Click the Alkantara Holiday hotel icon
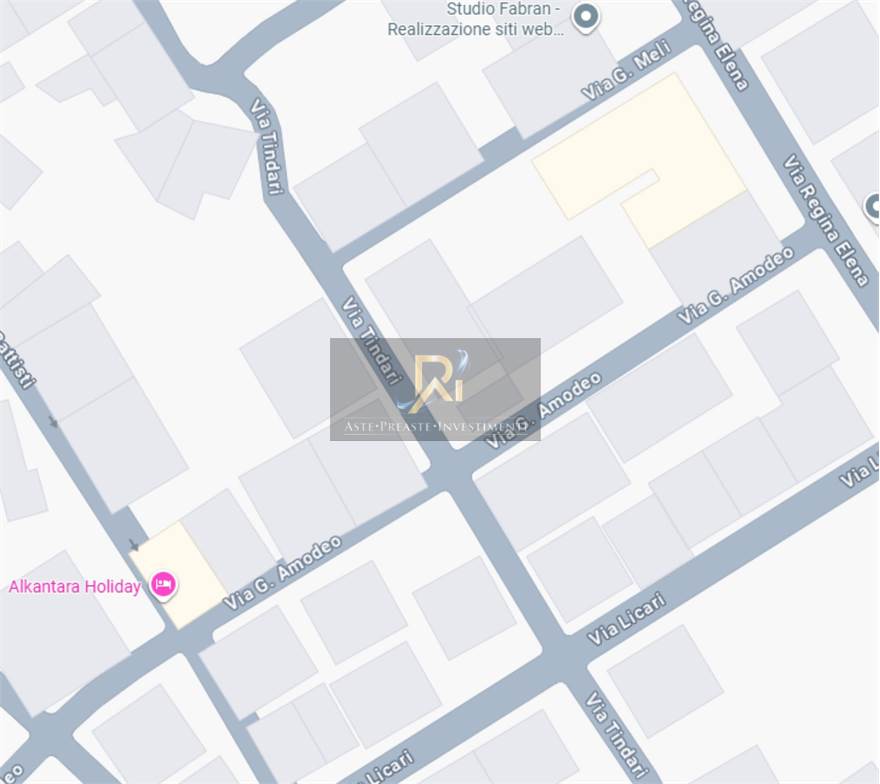Screen dimensions: 880x784 [164, 585]
